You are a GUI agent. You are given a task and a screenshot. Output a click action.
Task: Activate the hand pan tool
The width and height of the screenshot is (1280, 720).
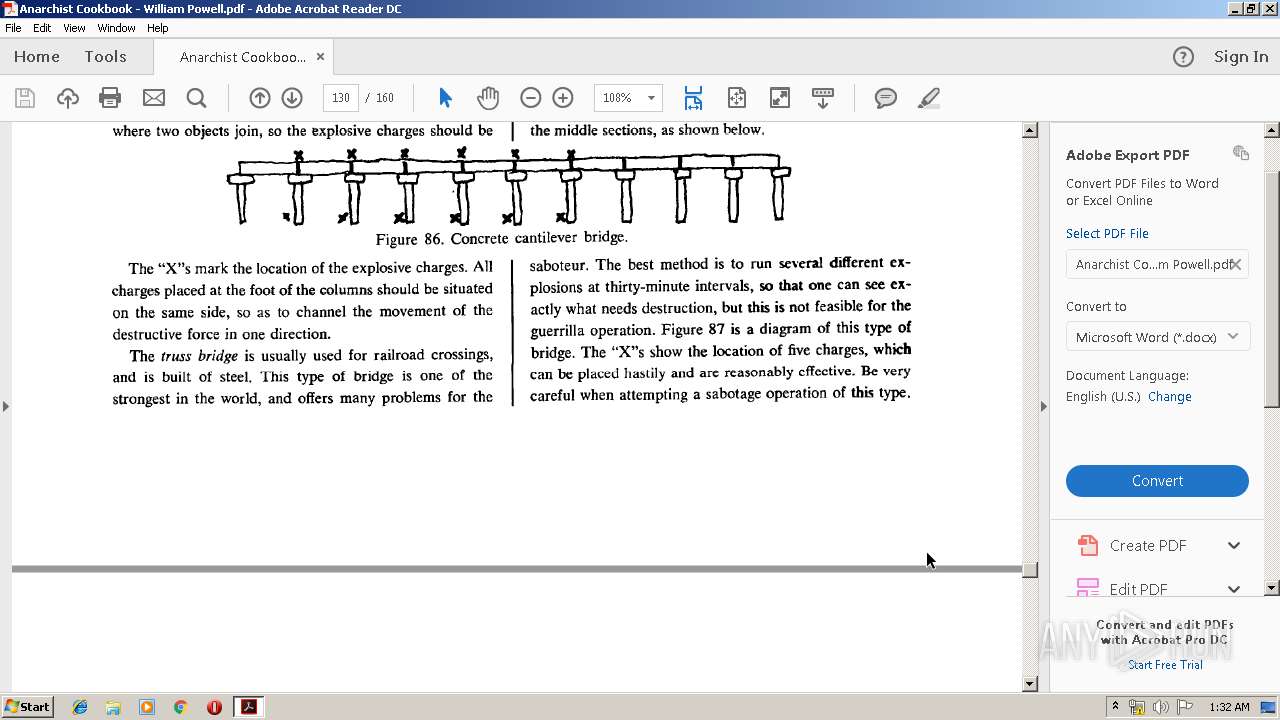pyautogui.click(x=488, y=98)
